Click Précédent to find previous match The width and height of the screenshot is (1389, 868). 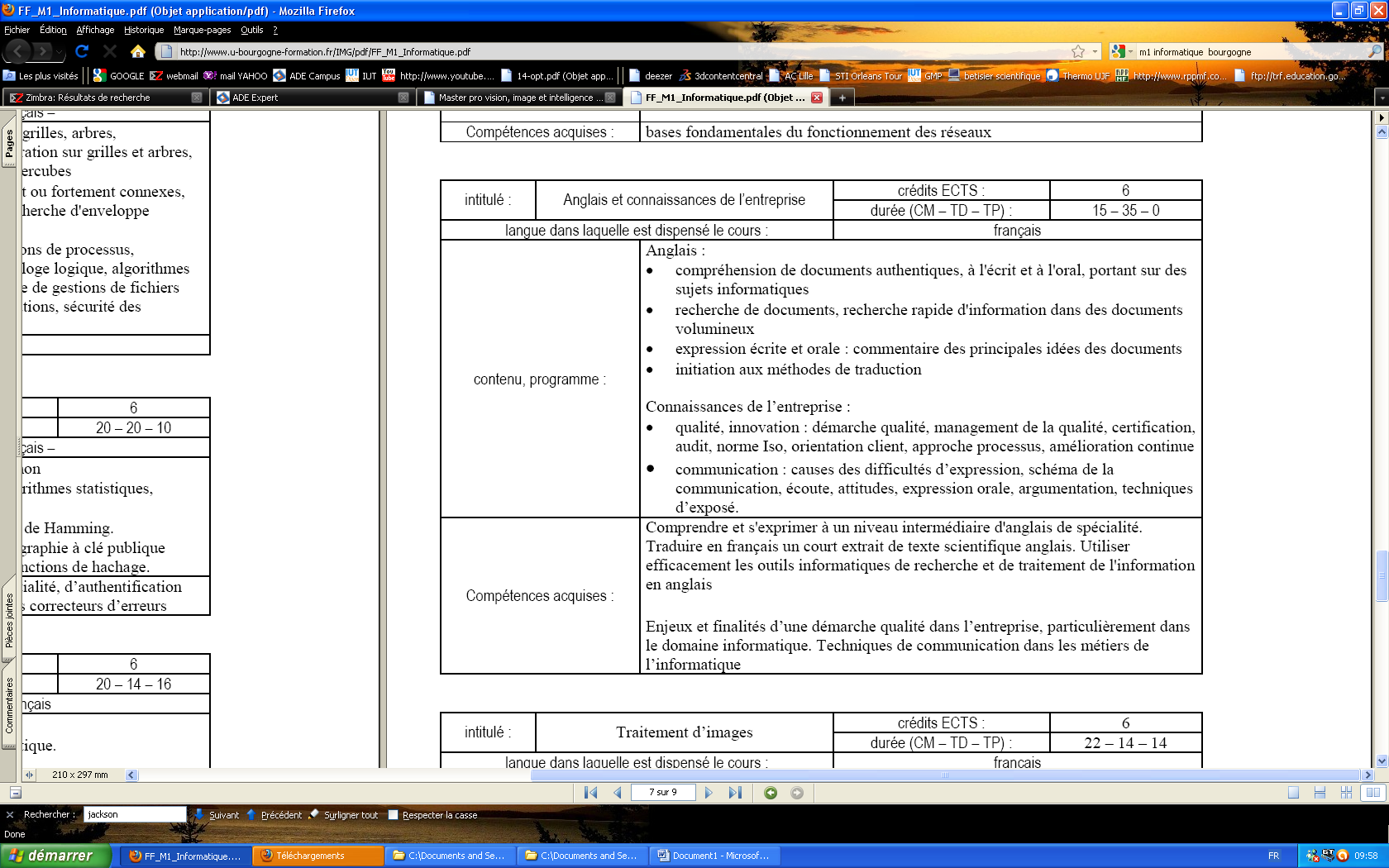[x=274, y=814]
